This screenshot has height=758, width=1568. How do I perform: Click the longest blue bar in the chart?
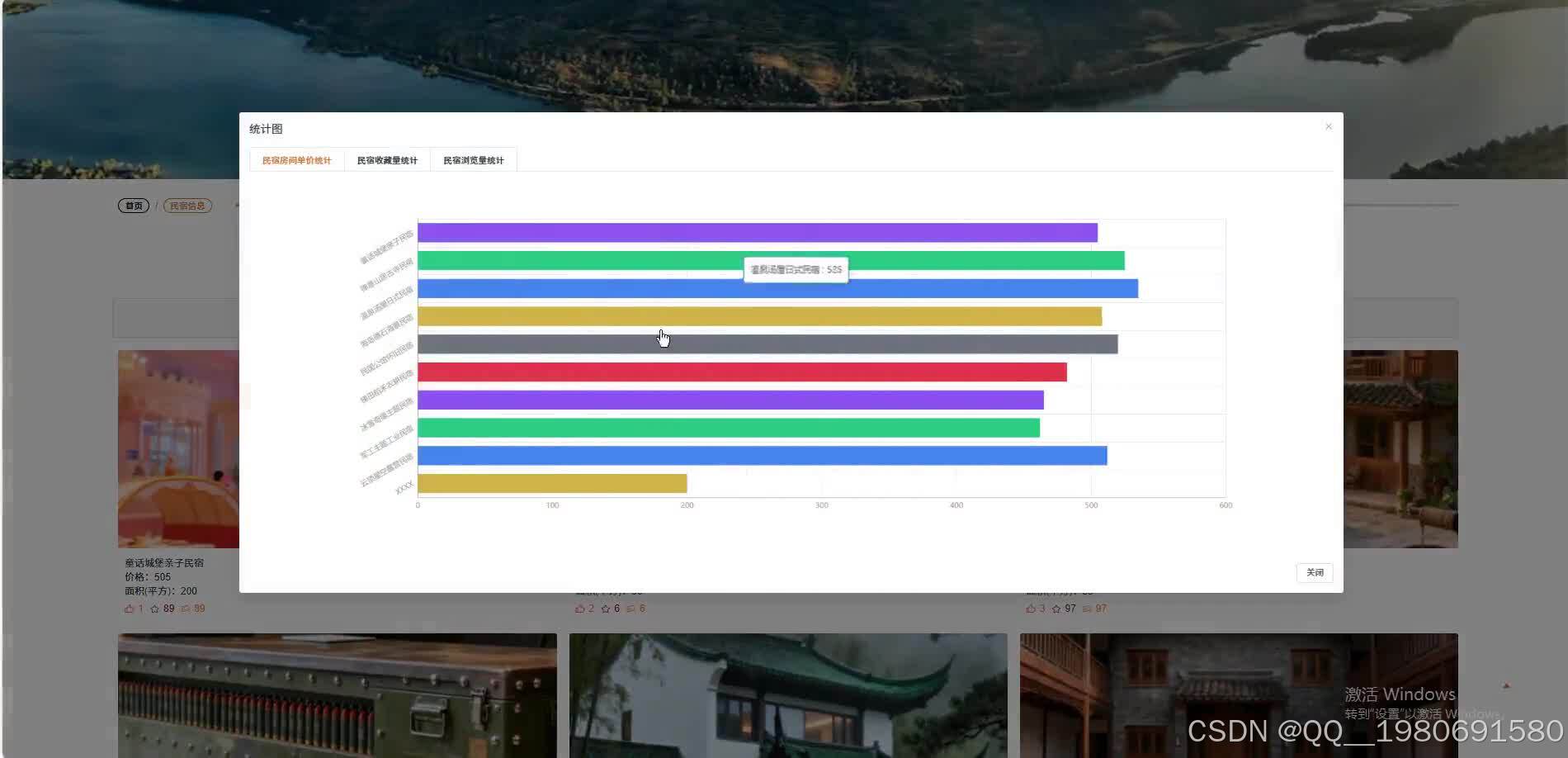point(777,288)
